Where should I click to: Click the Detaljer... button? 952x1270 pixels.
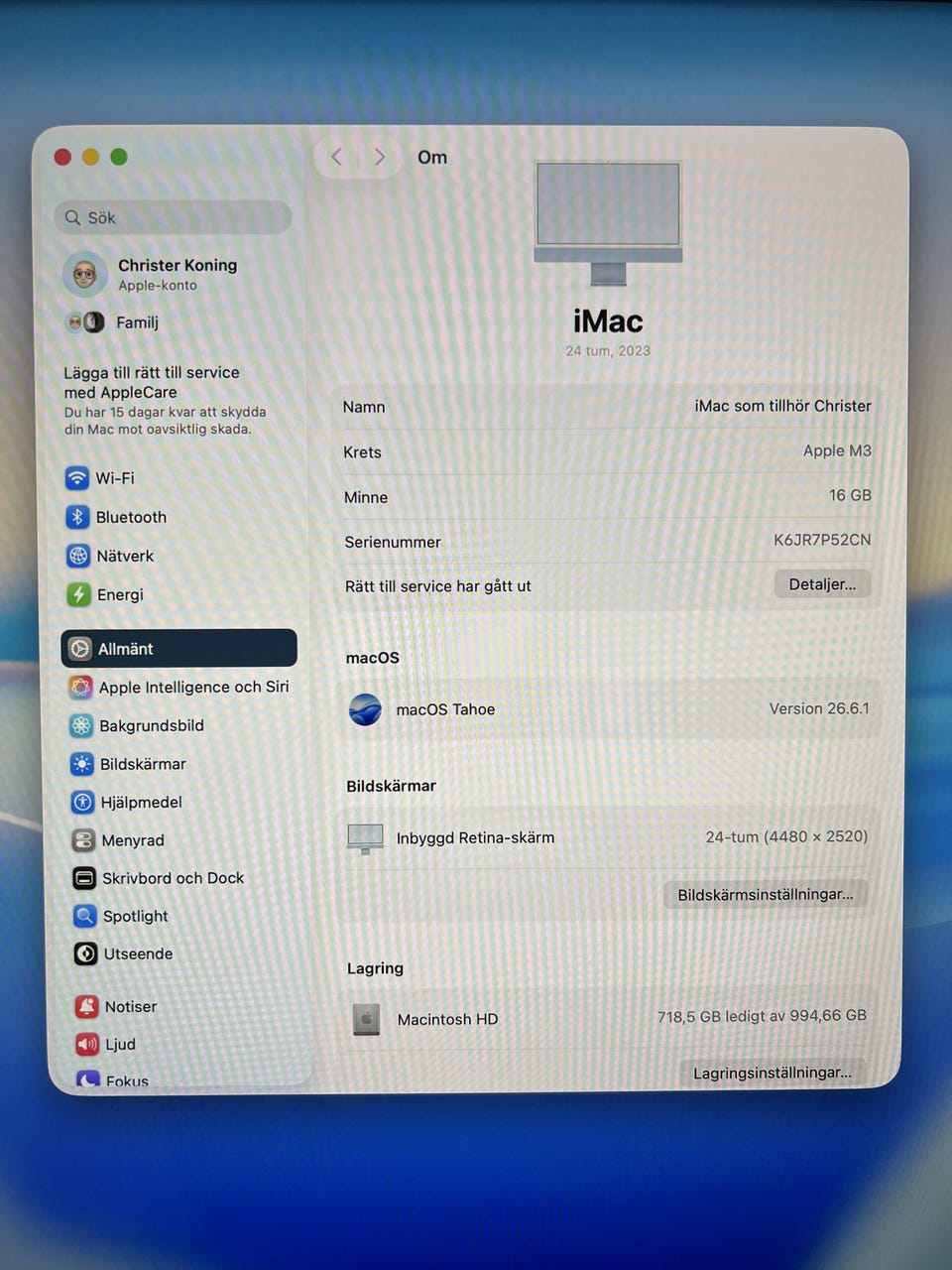click(x=822, y=584)
